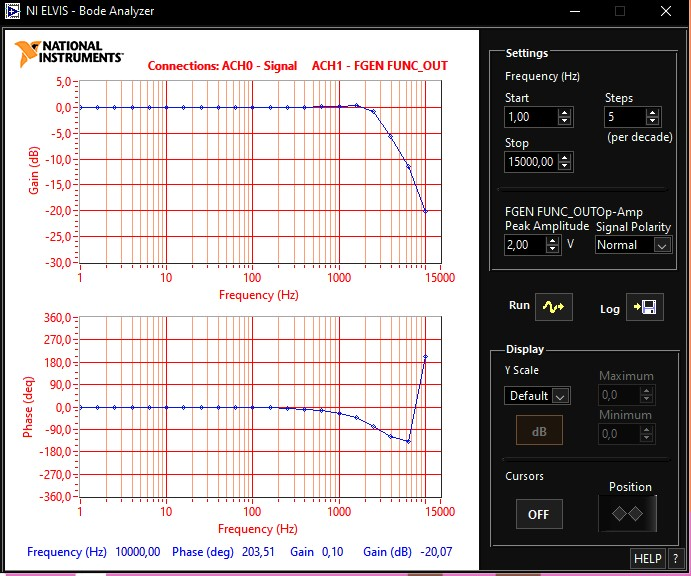Click the National Instruments logo

(x=68, y=53)
